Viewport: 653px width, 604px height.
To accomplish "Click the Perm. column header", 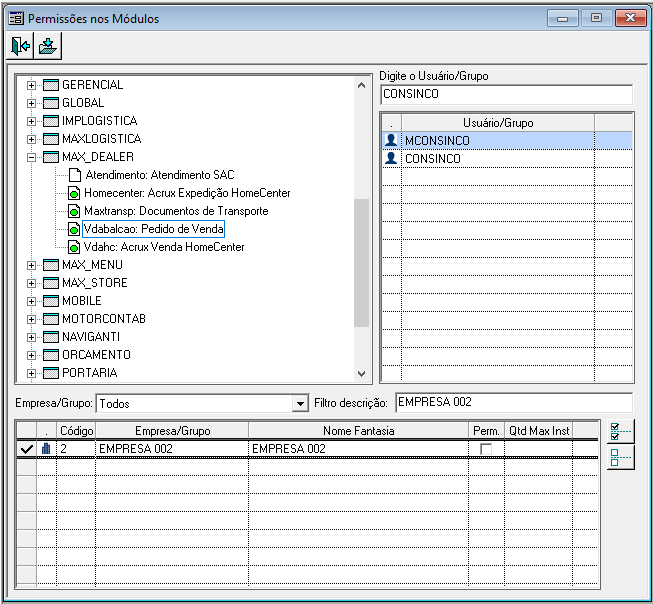I will click(x=486, y=430).
